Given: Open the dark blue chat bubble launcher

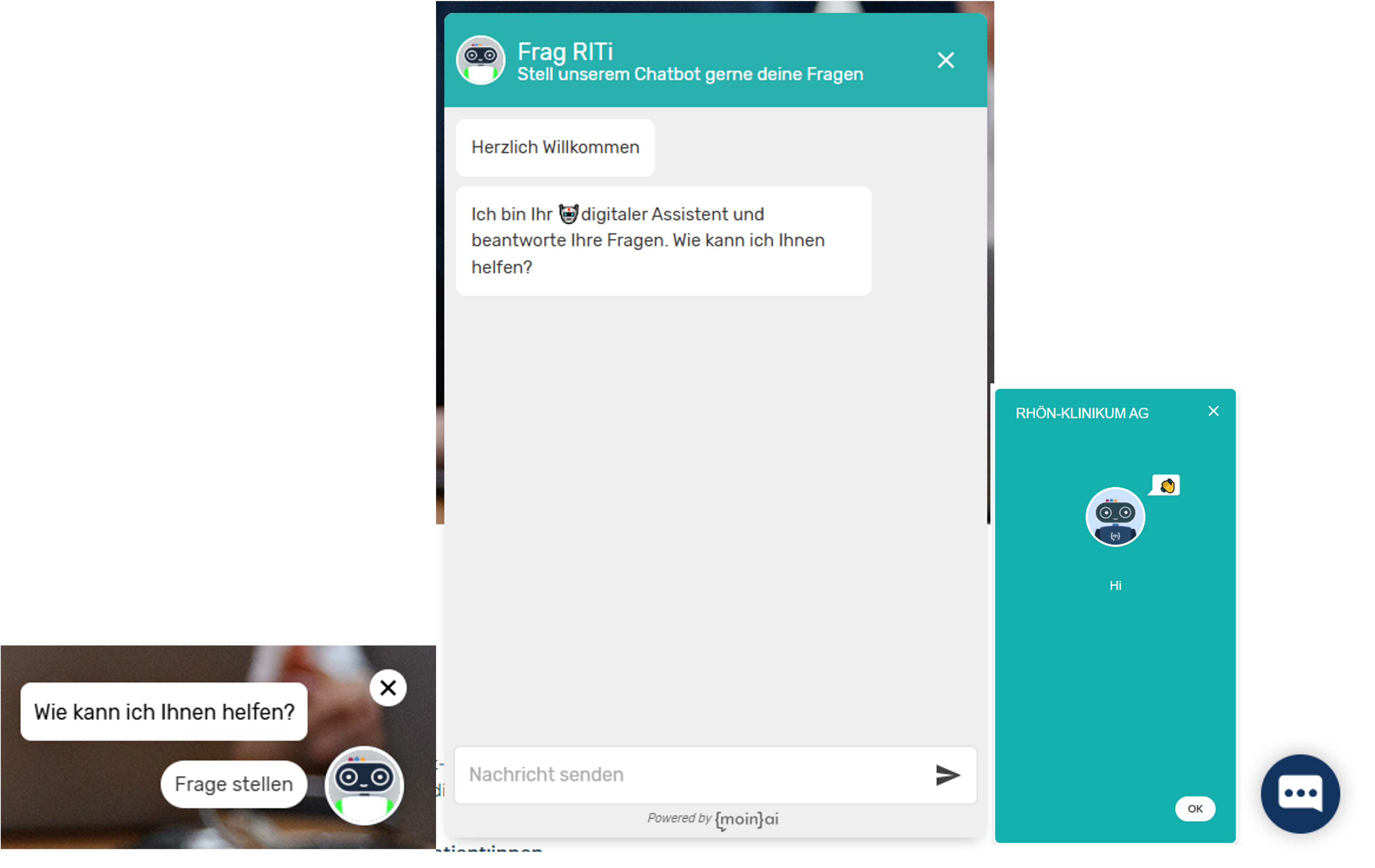Looking at the screenshot, I should (1300, 794).
